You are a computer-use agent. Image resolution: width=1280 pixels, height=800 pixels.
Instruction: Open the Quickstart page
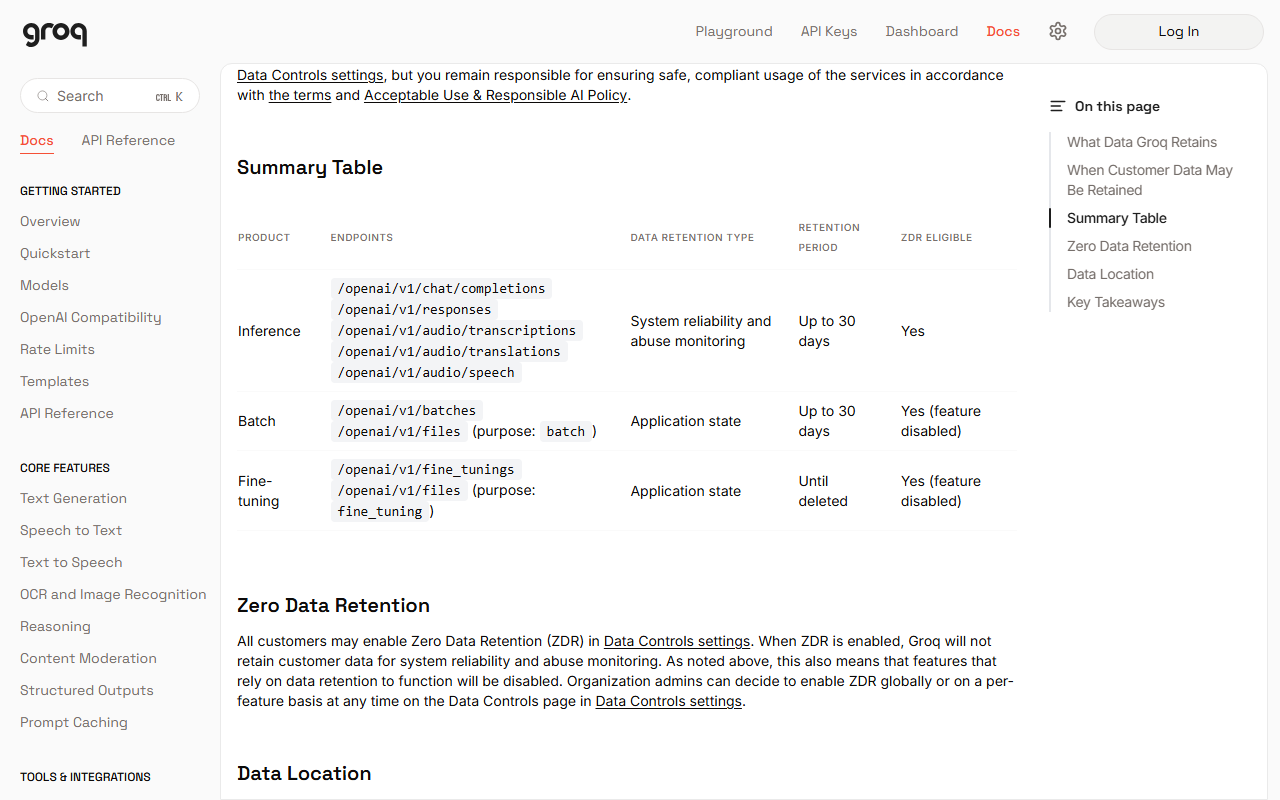[55, 253]
